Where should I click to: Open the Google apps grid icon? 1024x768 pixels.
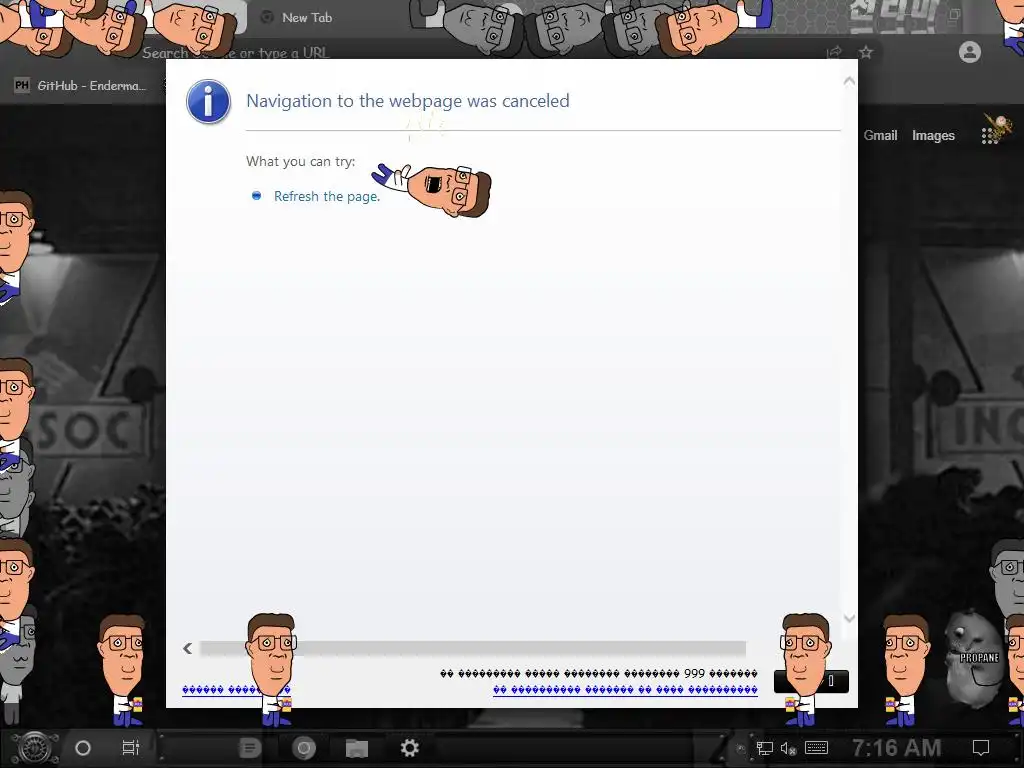coord(990,135)
